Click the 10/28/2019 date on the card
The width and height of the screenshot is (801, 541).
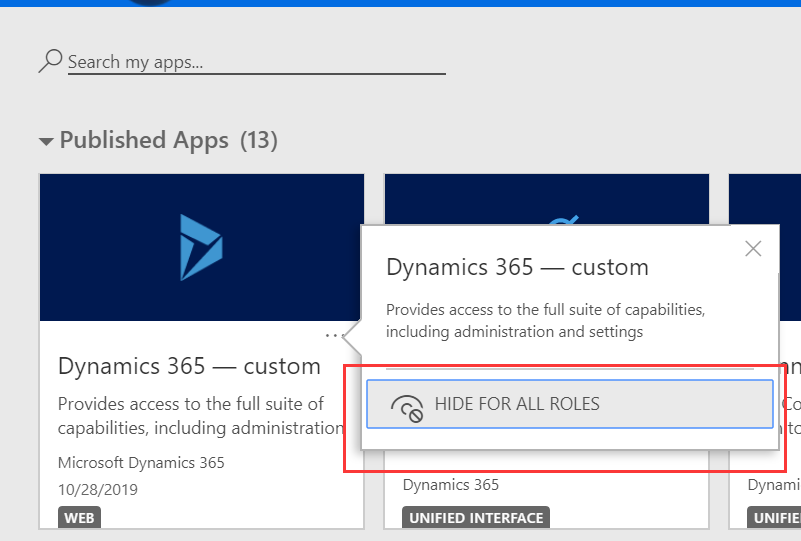pos(98,489)
